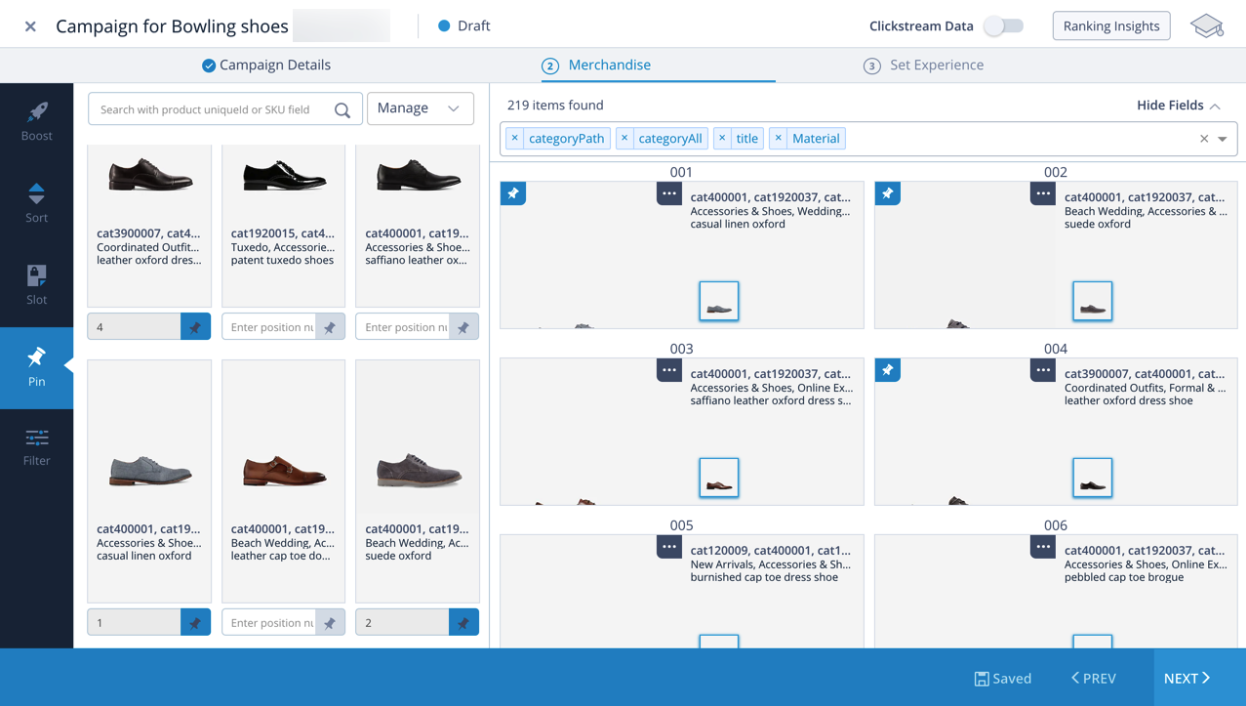Open the Slot panel
Viewport: 1246px width, 706px height.
click(37, 285)
